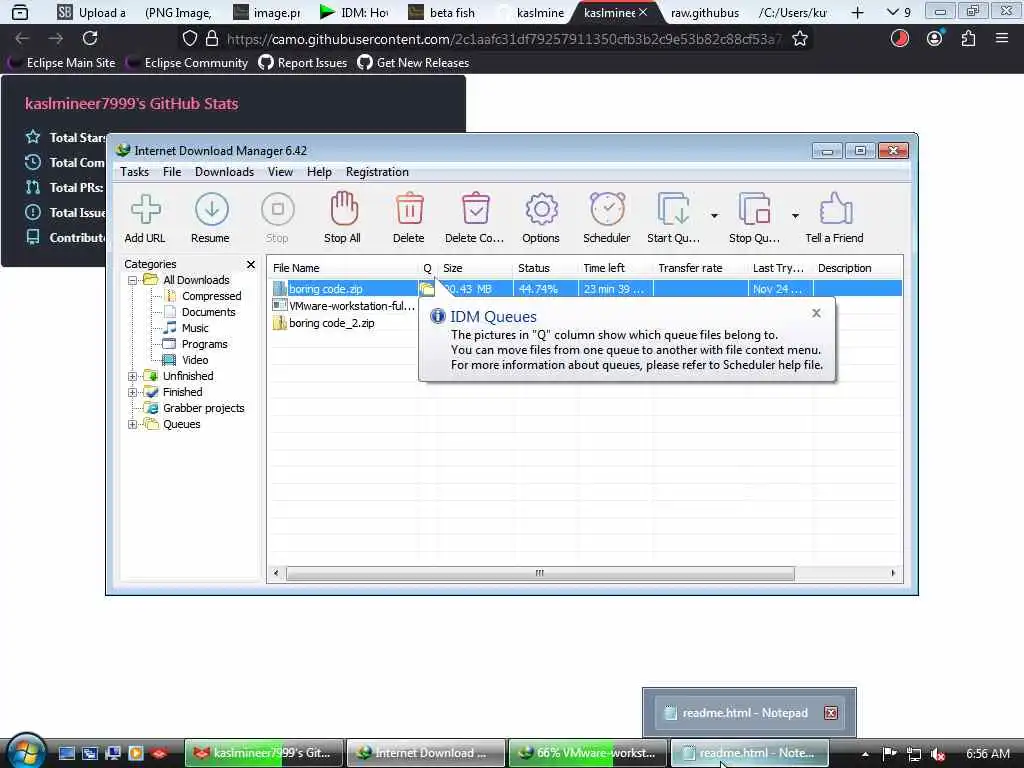This screenshot has width=1024, height=768.
Task: Reload the page in the browser
Action: [90, 39]
